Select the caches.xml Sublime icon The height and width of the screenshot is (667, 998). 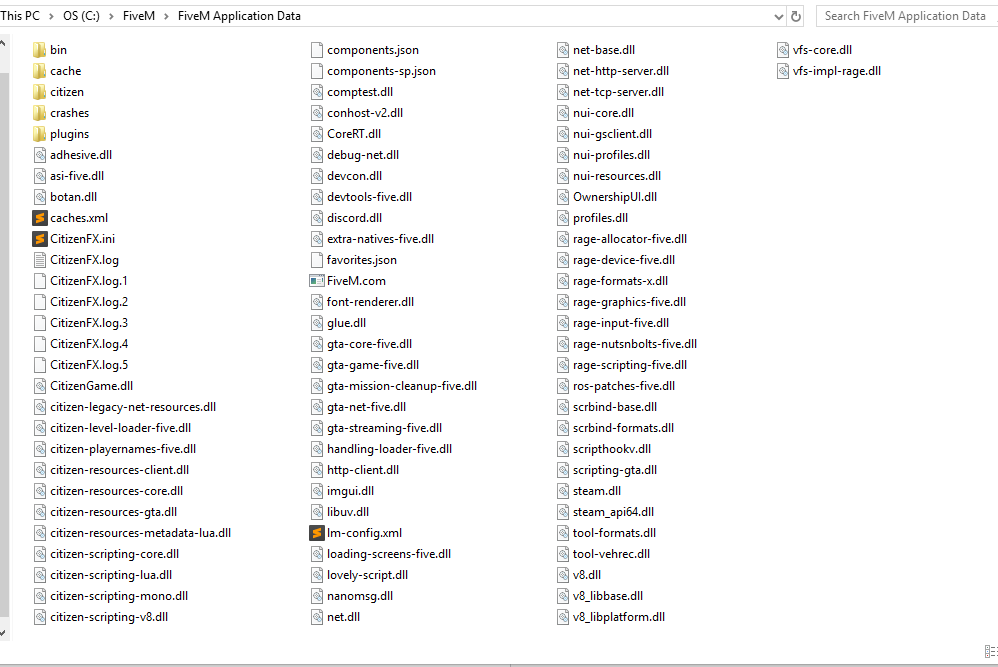click(x=39, y=218)
